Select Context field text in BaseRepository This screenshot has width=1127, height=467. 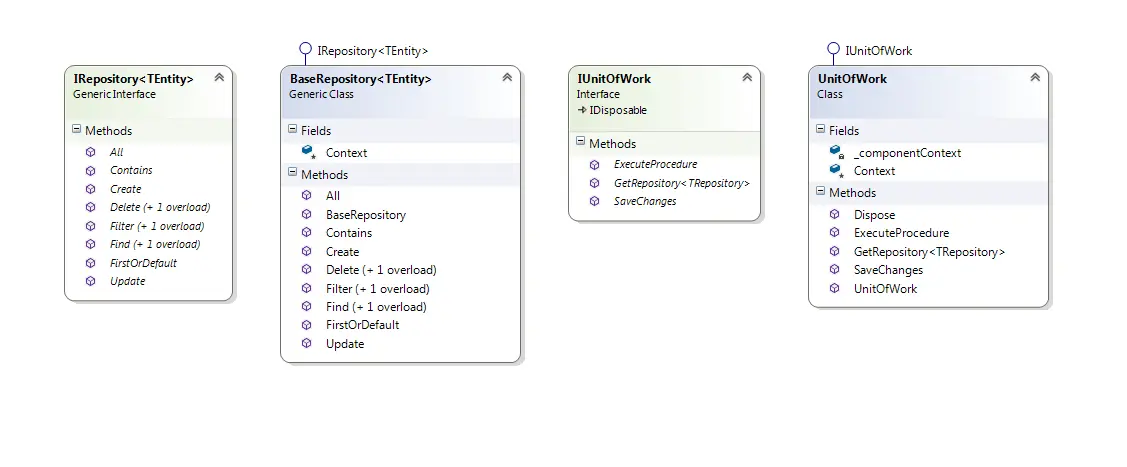(x=346, y=152)
